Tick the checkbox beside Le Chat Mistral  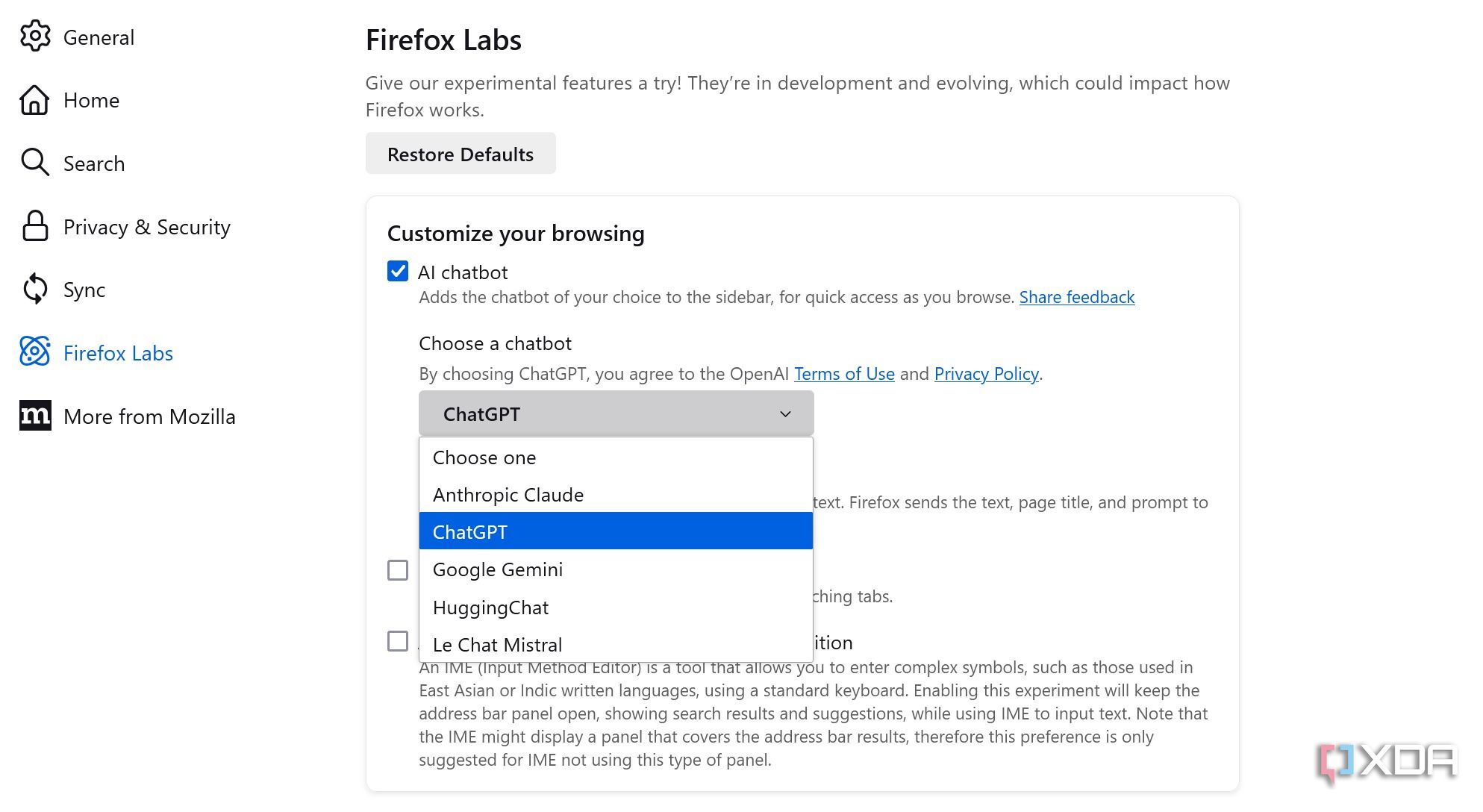398,641
